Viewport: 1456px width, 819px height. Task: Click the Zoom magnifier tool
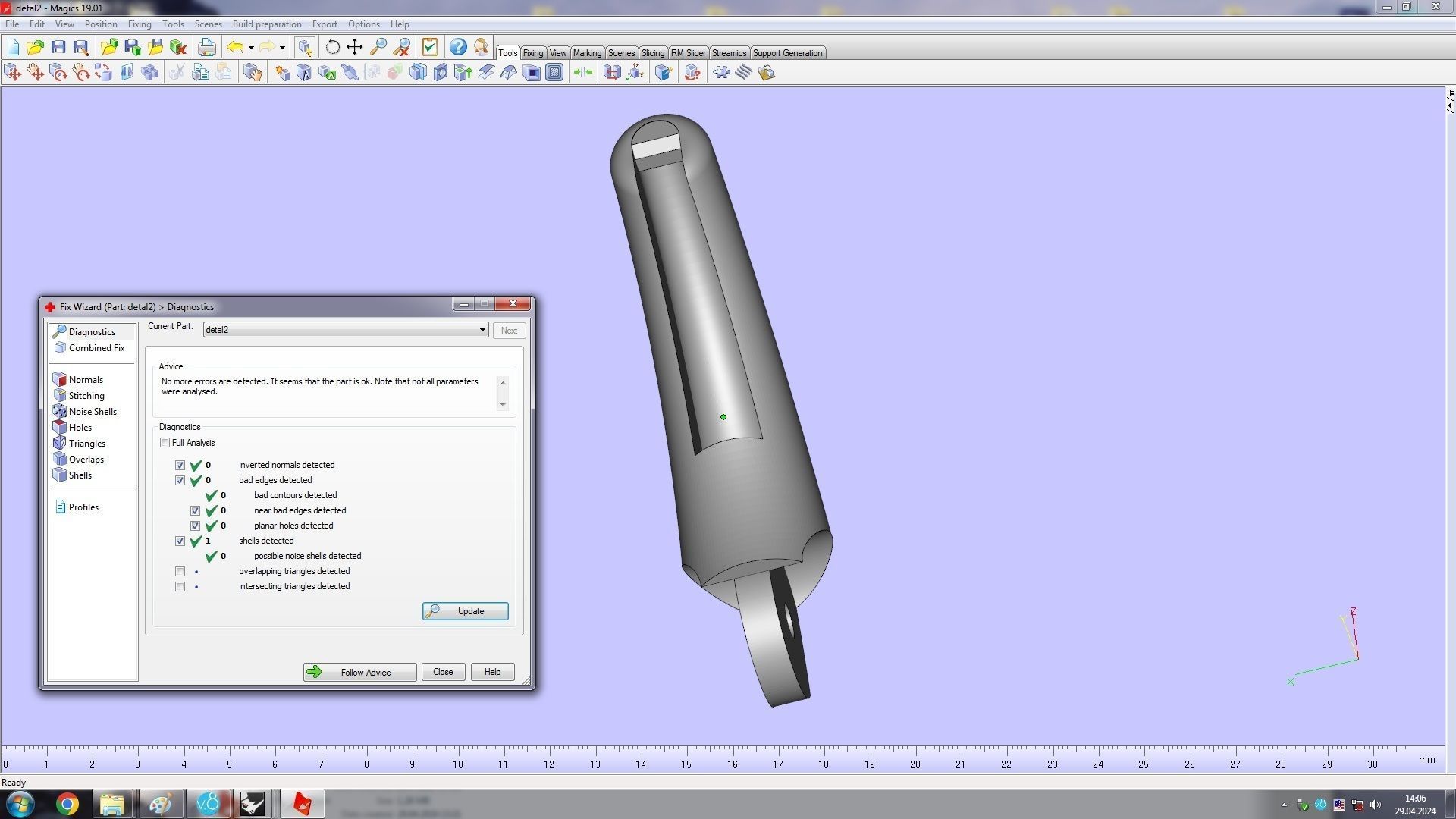point(378,47)
